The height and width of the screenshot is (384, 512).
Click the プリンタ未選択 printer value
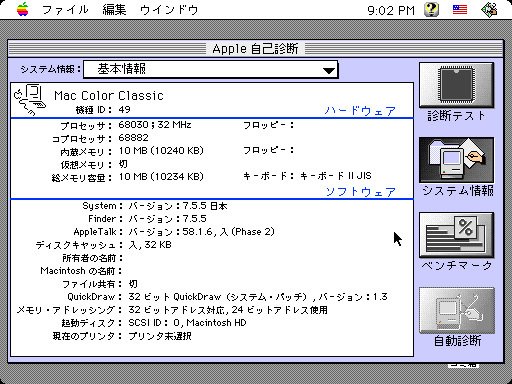point(160,336)
